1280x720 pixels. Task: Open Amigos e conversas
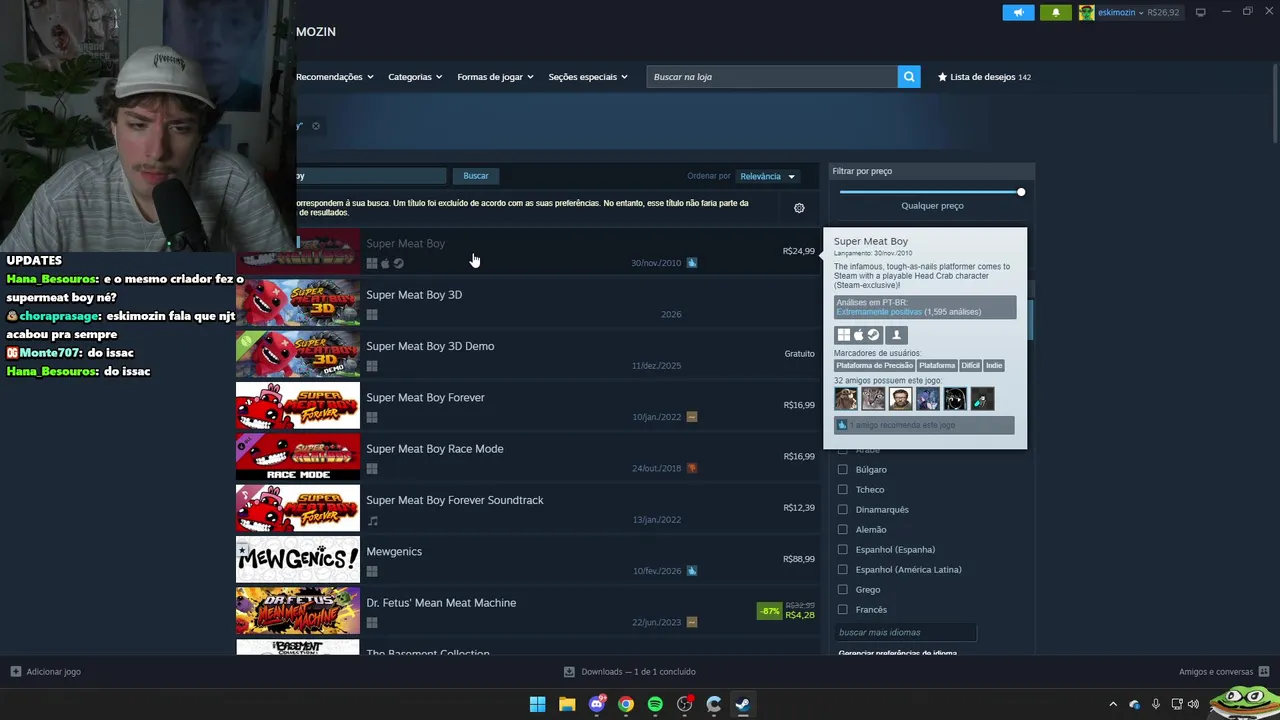(1215, 672)
